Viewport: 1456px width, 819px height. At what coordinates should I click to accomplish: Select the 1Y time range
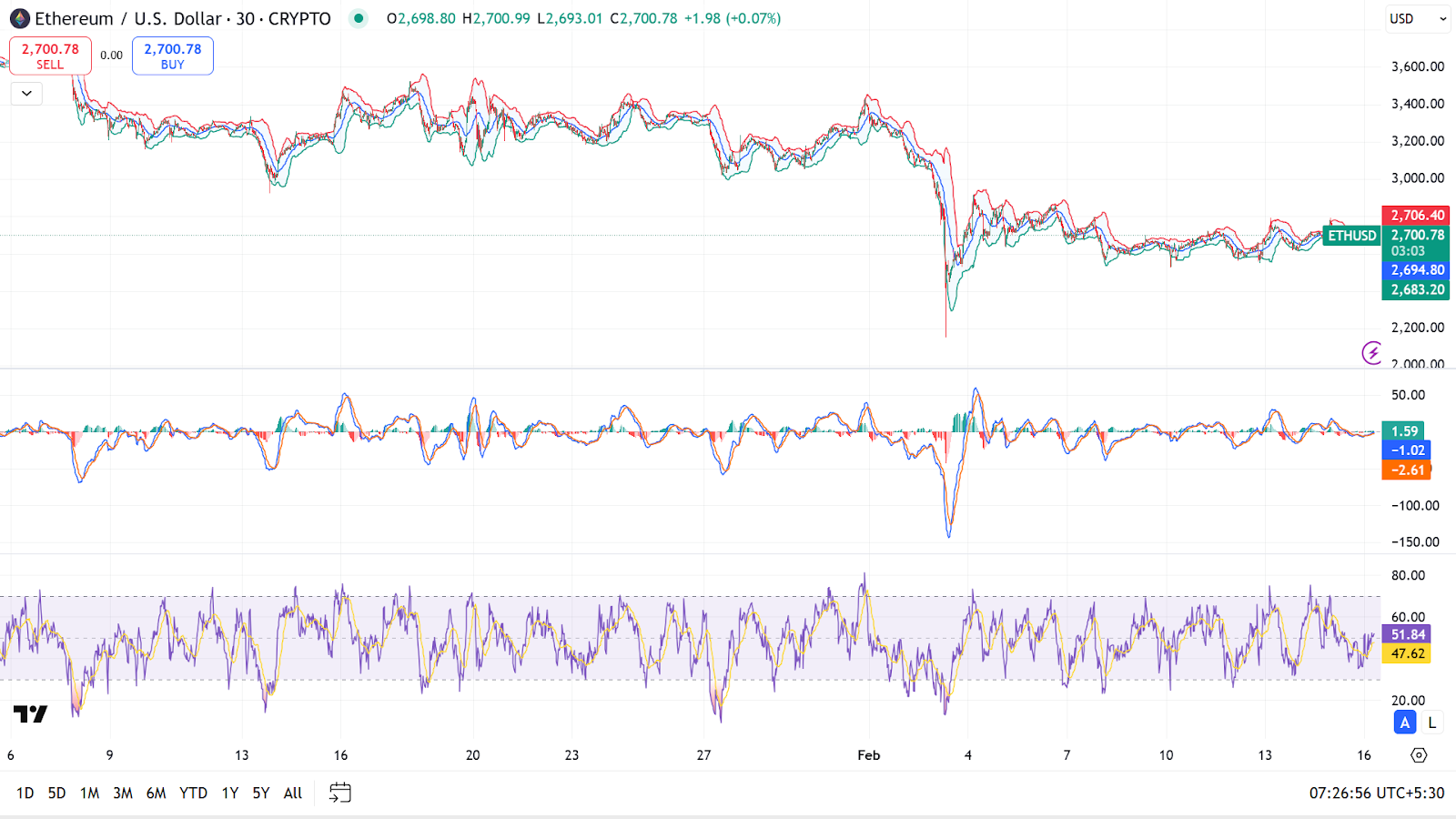point(230,793)
